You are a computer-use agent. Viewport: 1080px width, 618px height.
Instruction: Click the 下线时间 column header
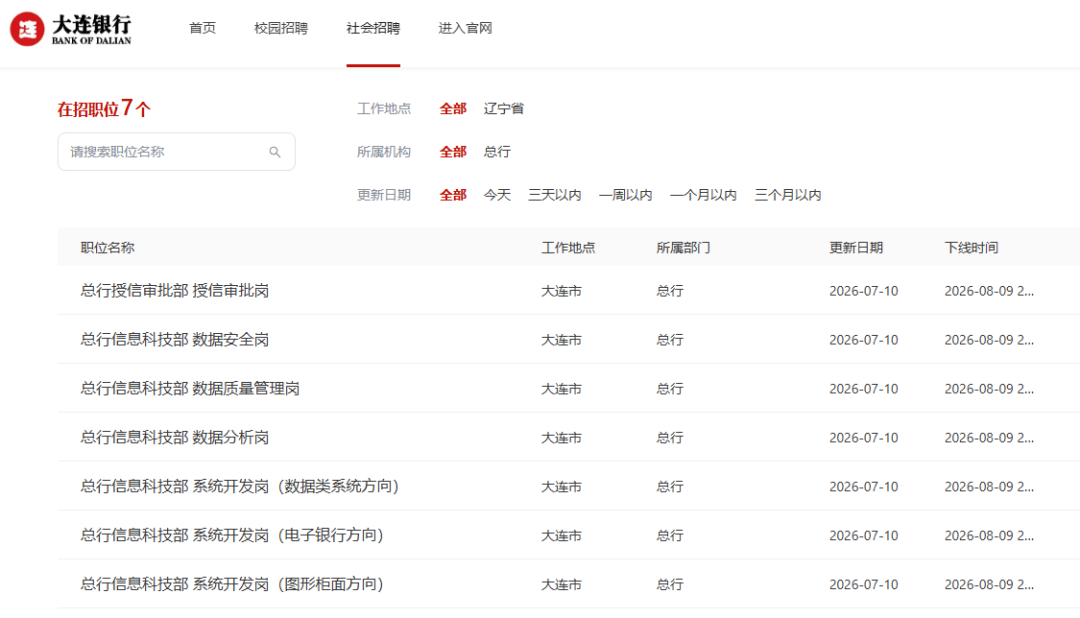(x=971, y=248)
